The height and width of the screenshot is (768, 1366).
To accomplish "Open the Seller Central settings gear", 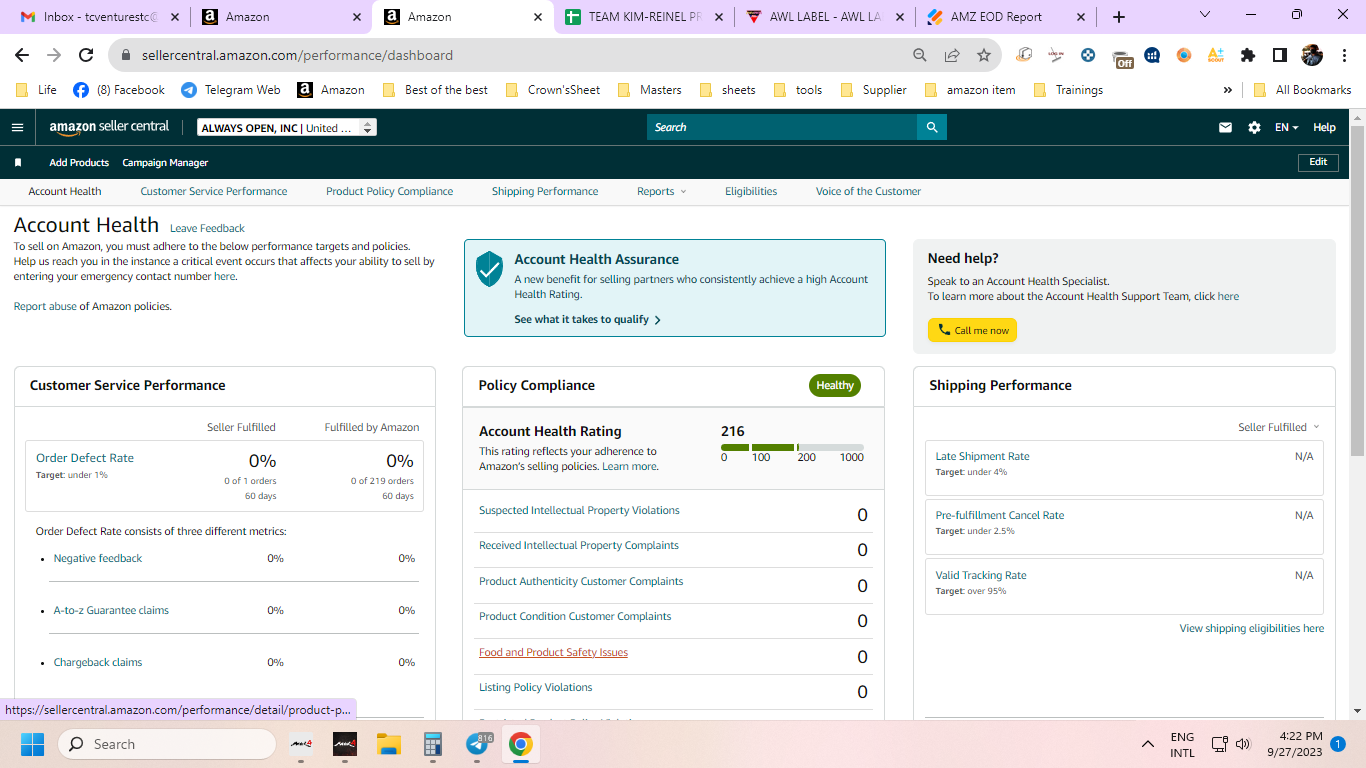I will click(x=1254, y=127).
